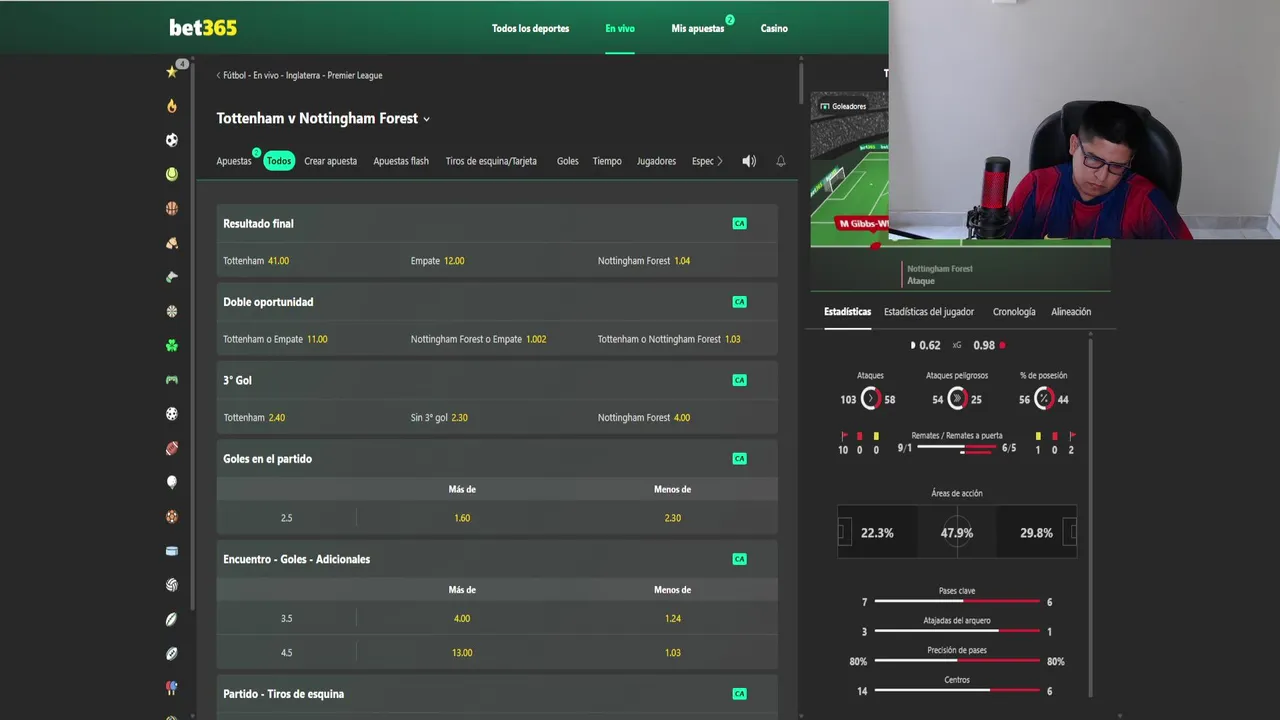Open the flame popular icon in sidebar
Screen dimensions: 1280x720
[172, 106]
